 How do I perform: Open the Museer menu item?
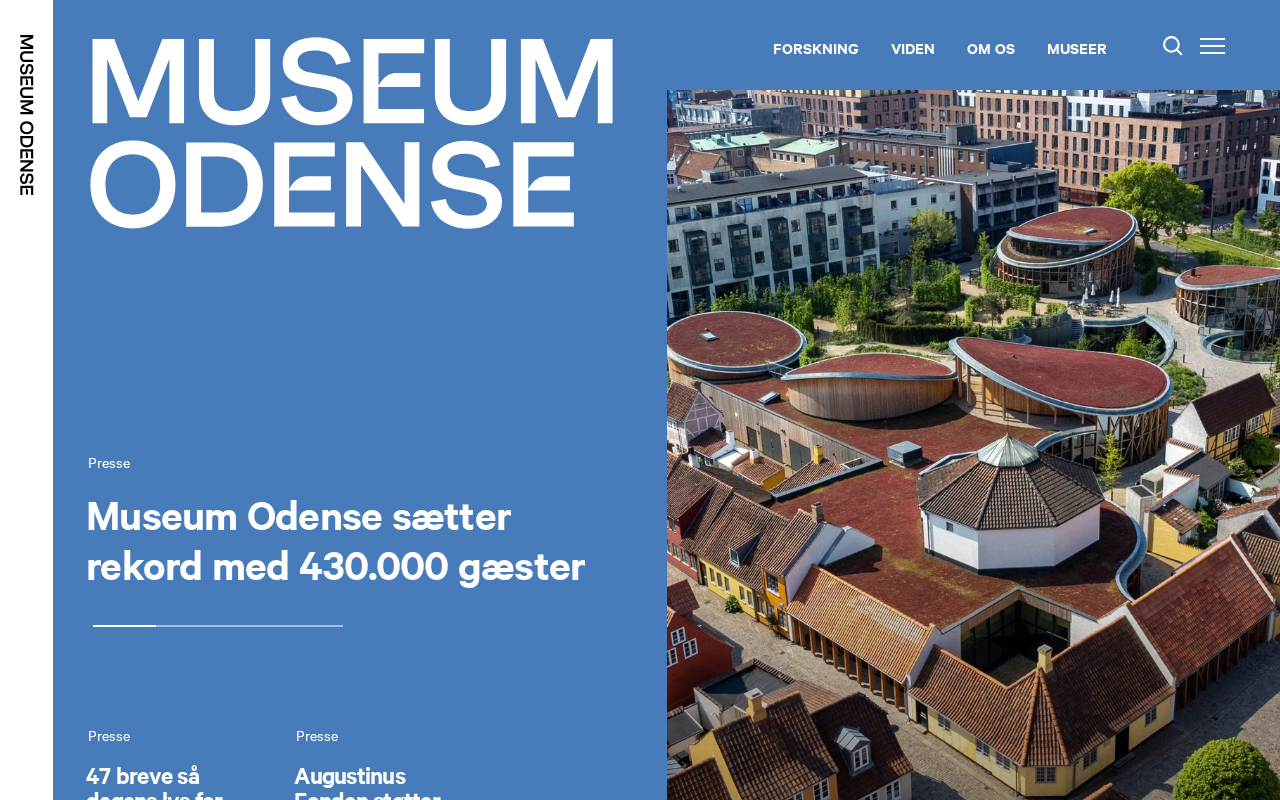pos(1077,49)
